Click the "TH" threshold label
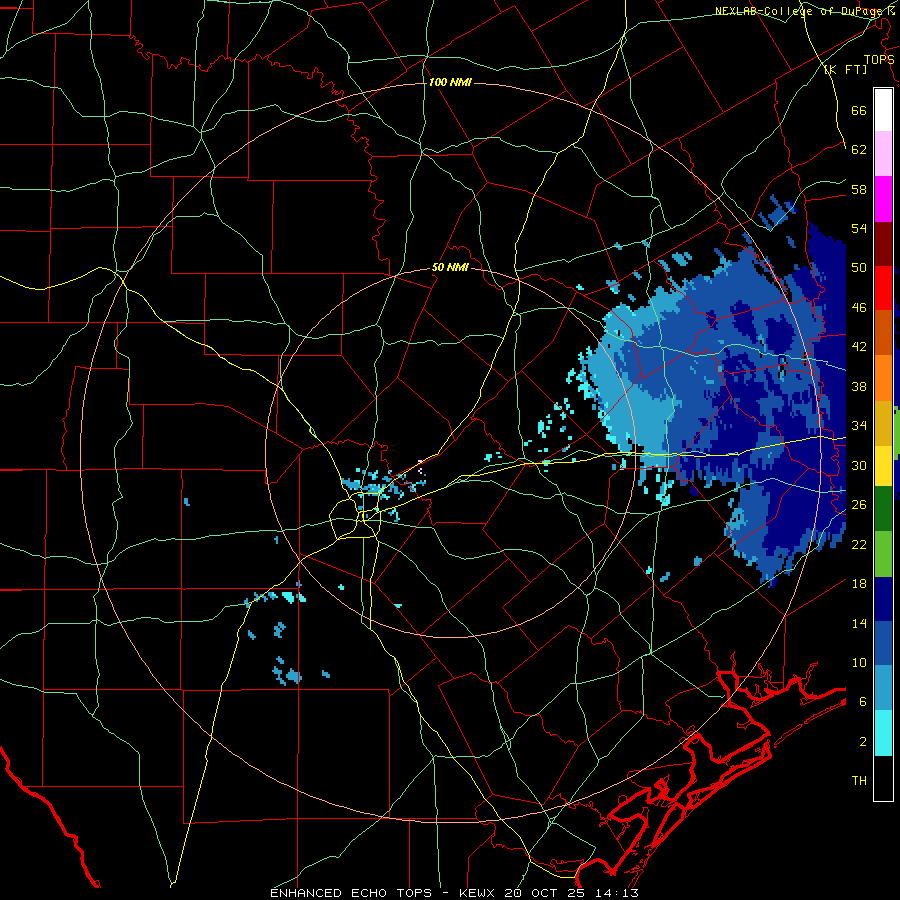Viewport: 900px width, 900px height. 859,781
